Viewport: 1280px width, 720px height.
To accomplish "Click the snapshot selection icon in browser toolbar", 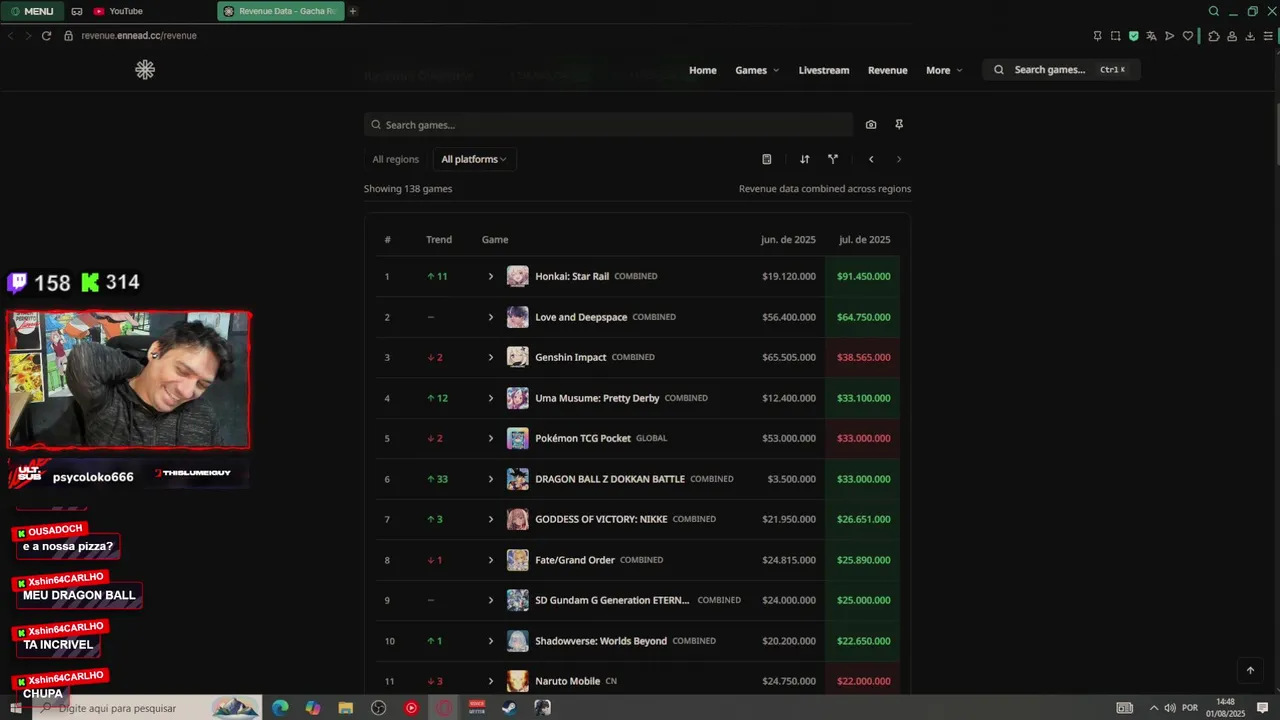I will pyautogui.click(x=1115, y=36).
